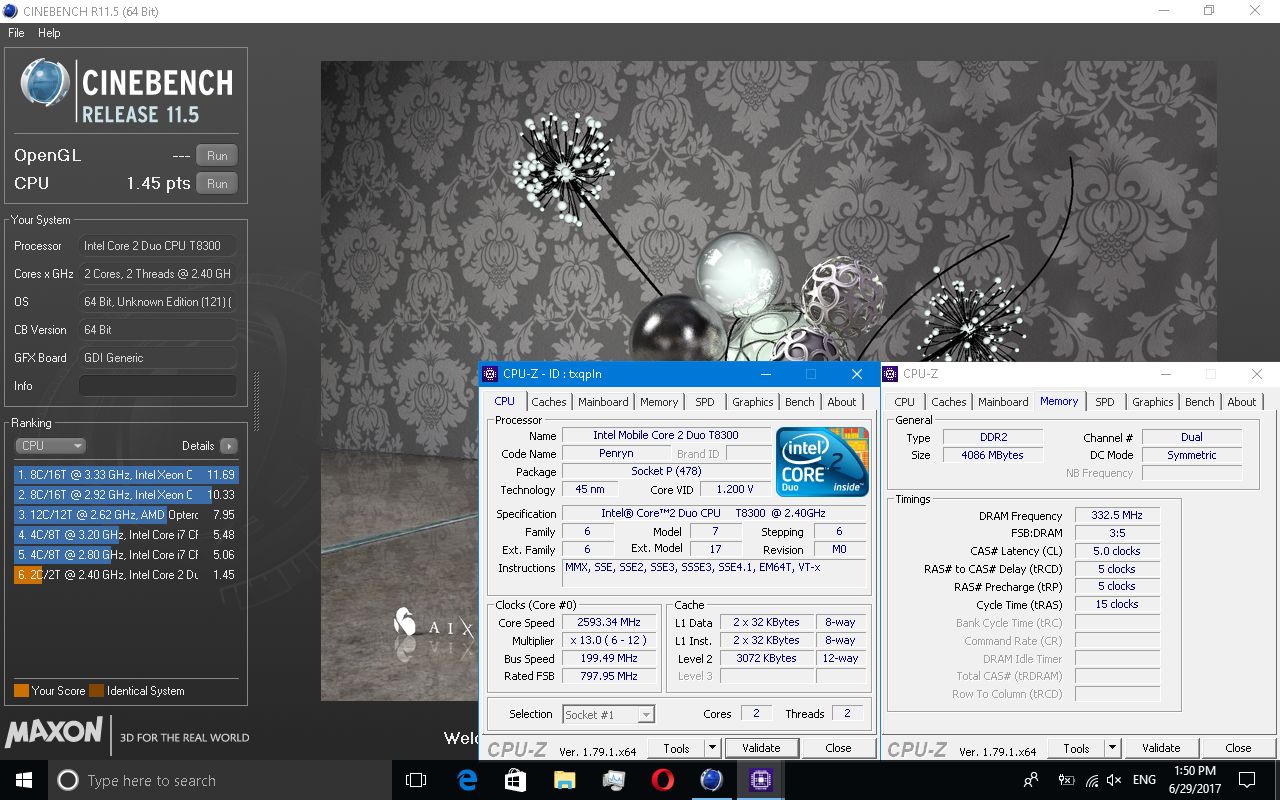
Task: Open the File menu in Cinebench
Action: click(16, 33)
